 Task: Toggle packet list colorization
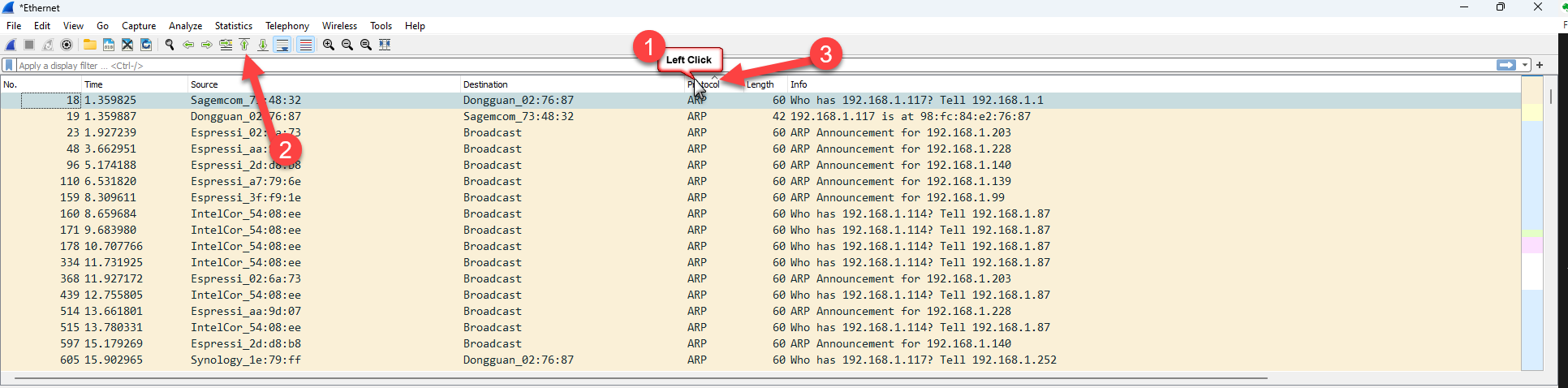tap(305, 45)
